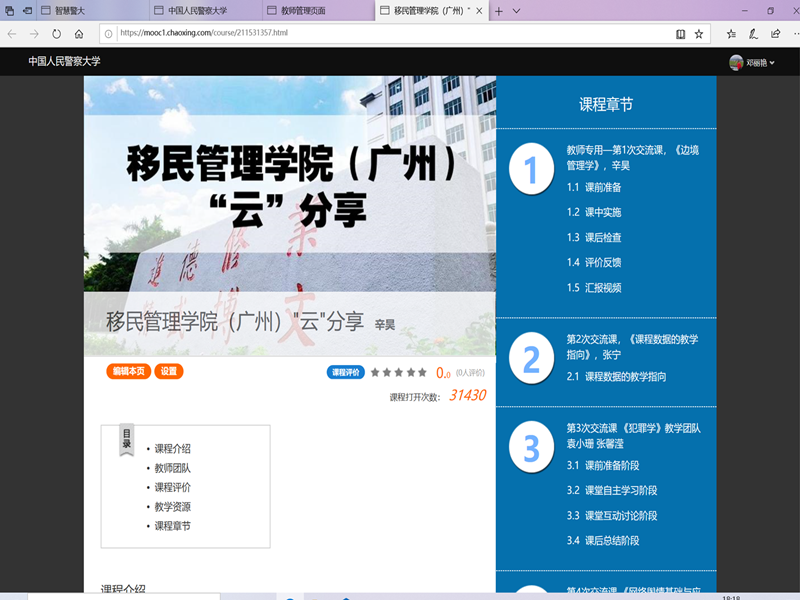The image size is (800, 600).
Task: Switch to the 教师管理页面 tab
Action: tap(308, 10)
